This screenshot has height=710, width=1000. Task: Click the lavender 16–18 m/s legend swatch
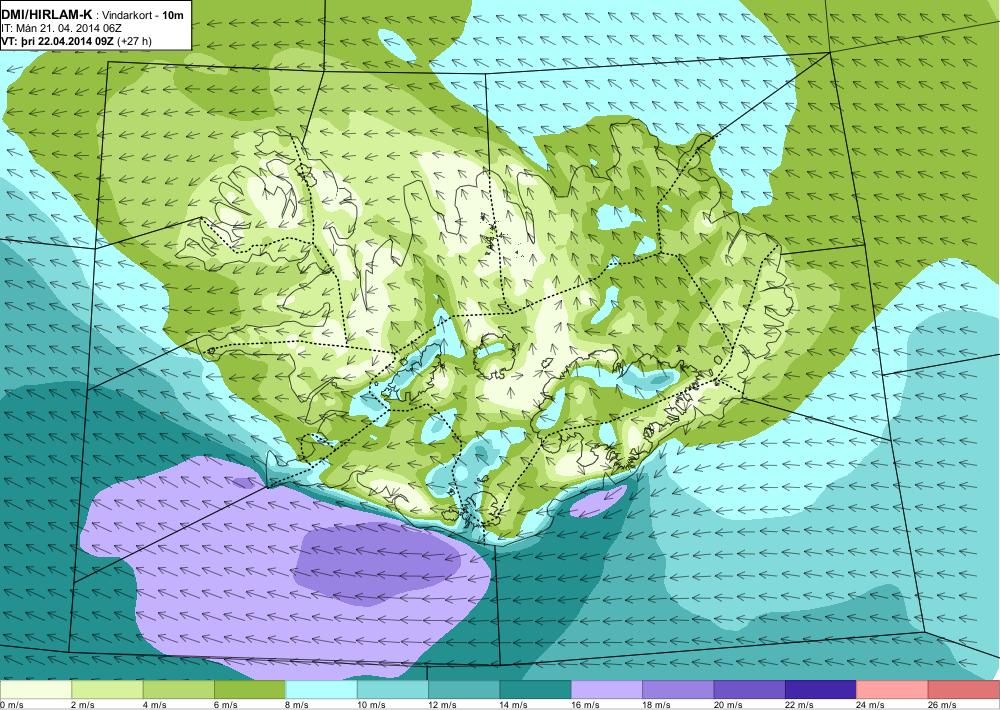click(x=607, y=690)
